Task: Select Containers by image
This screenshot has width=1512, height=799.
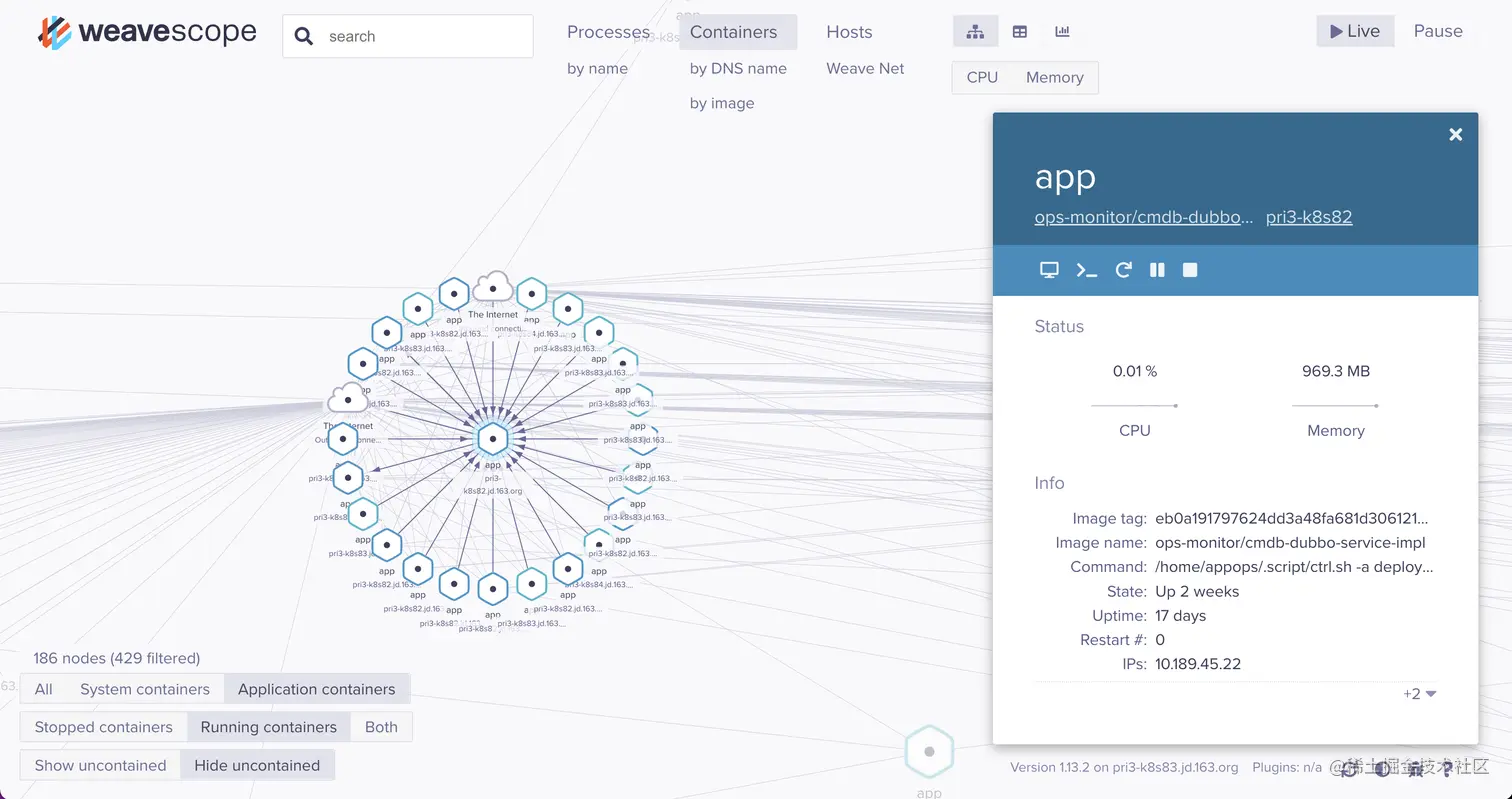Action: click(722, 103)
